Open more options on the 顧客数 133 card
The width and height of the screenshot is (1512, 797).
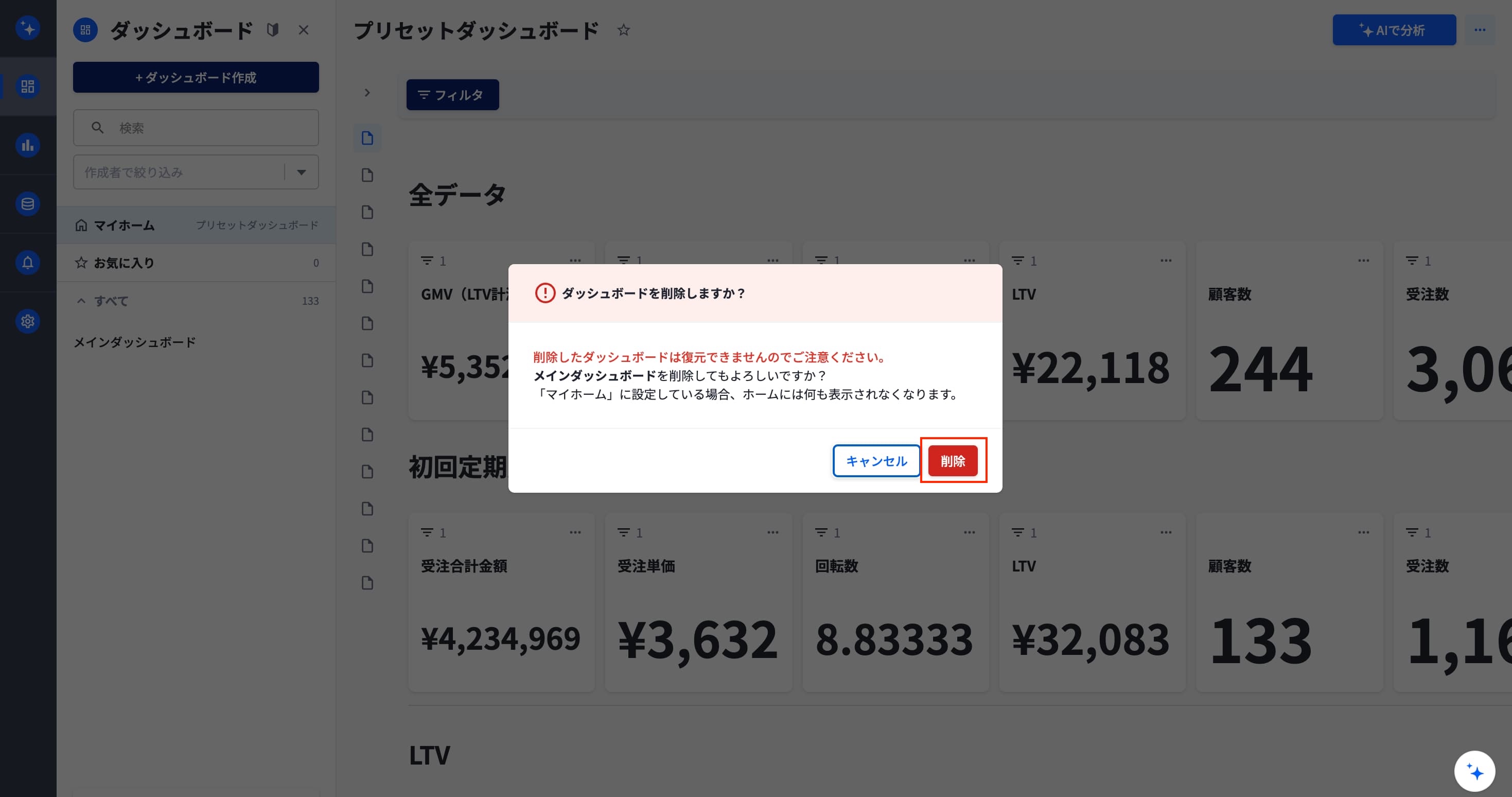point(1363,532)
